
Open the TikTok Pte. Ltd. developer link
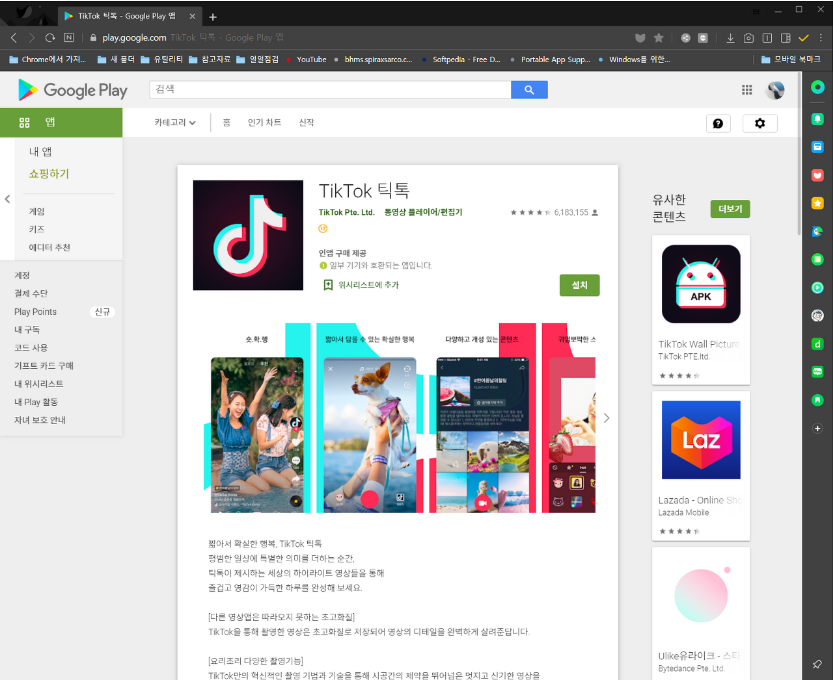click(346, 212)
